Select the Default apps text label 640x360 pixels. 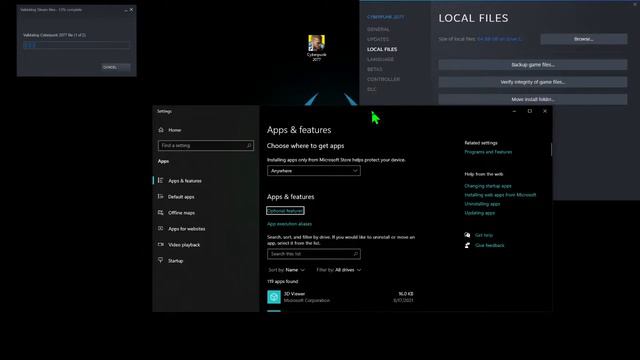point(181,197)
